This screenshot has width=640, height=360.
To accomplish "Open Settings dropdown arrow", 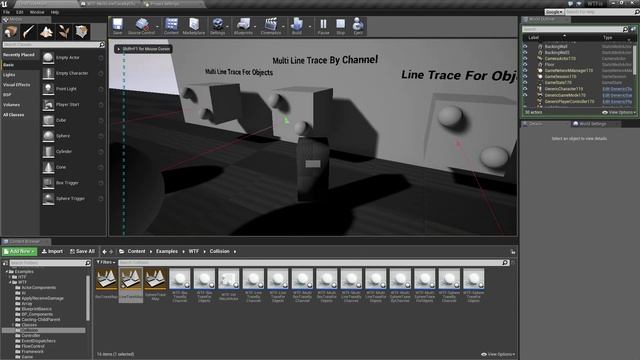I will (x=228, y=27).
